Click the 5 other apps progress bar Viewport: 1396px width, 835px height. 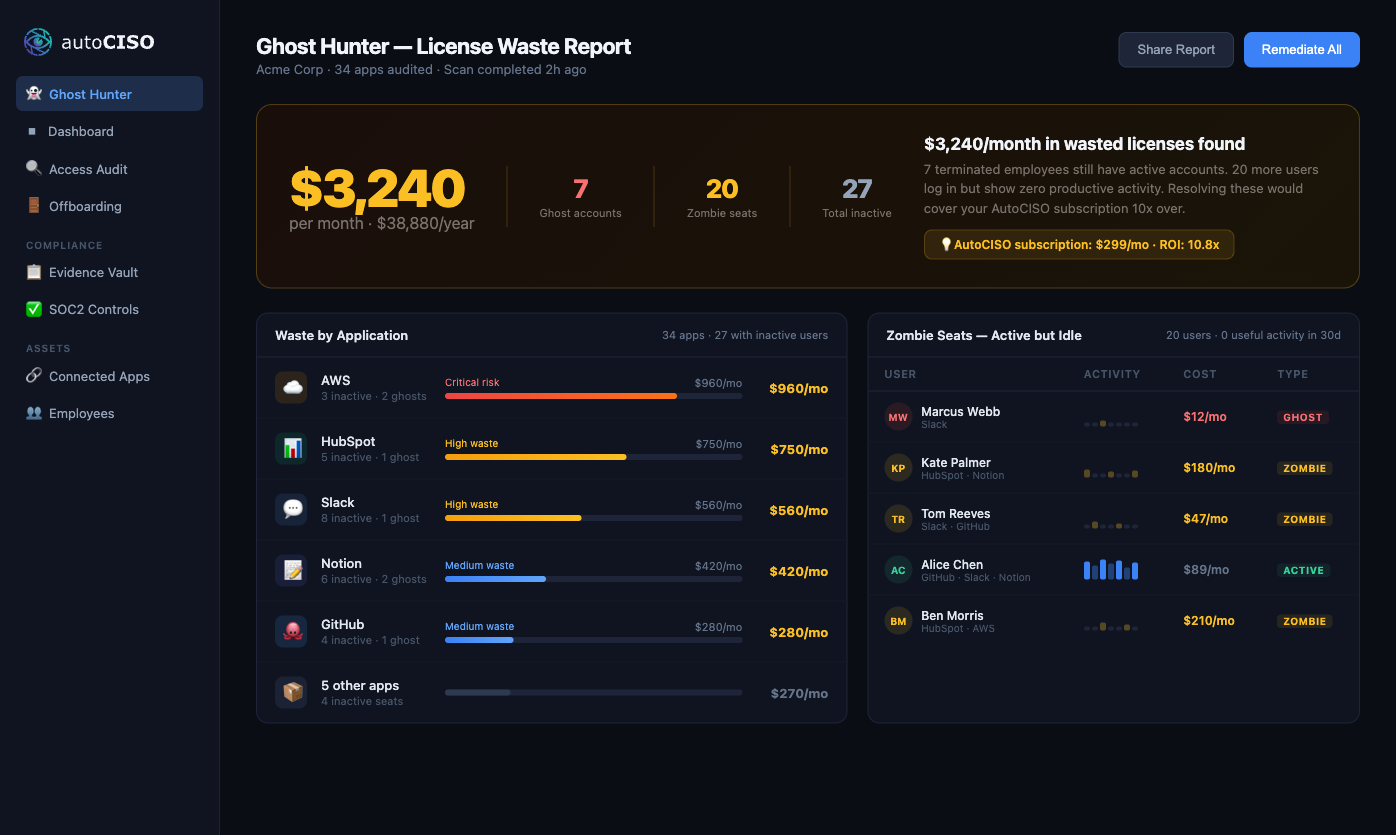click(593, 692)
